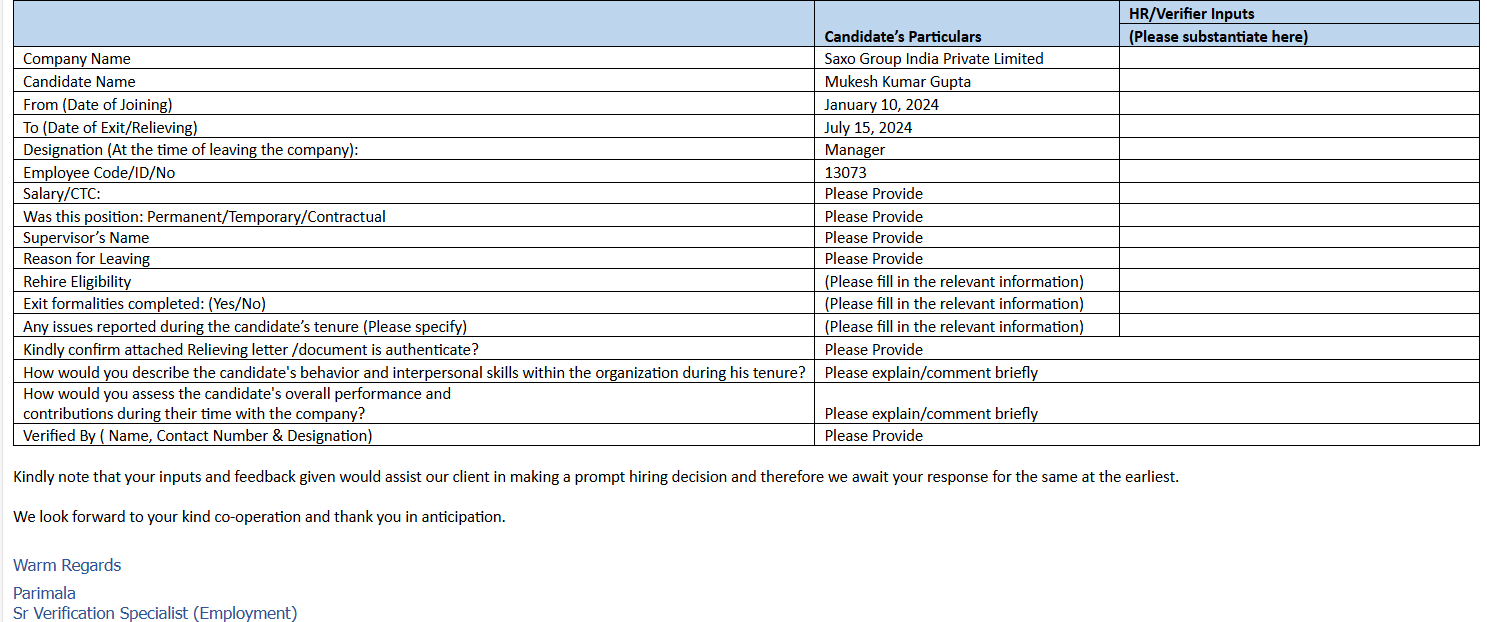Image resolution: width=1487 pixels, height=622 pixels.
Task: Click HR input cell for Designation row
Action: tap(1298, 150)
